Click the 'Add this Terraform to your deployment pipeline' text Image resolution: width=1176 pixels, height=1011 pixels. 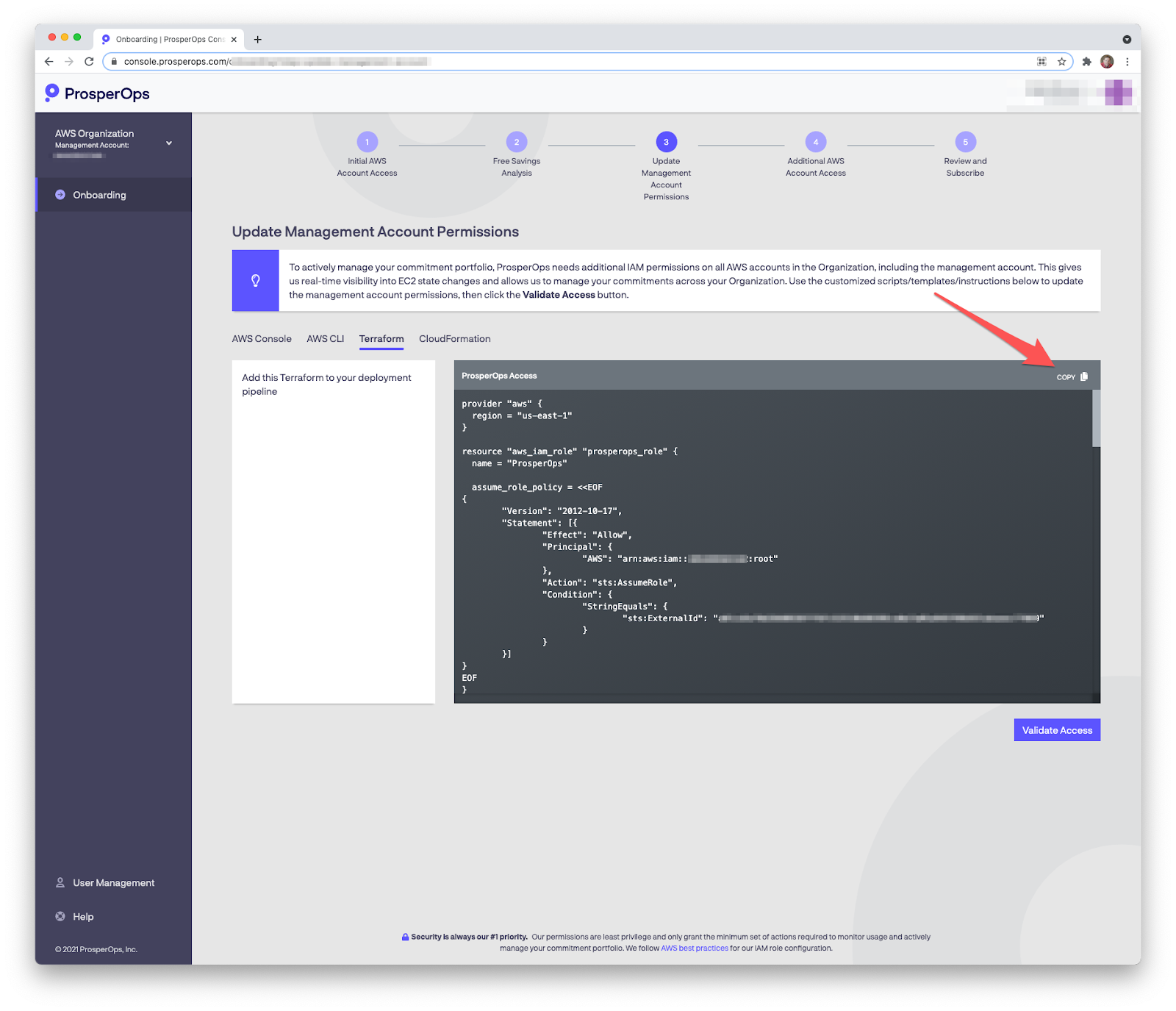326,385
